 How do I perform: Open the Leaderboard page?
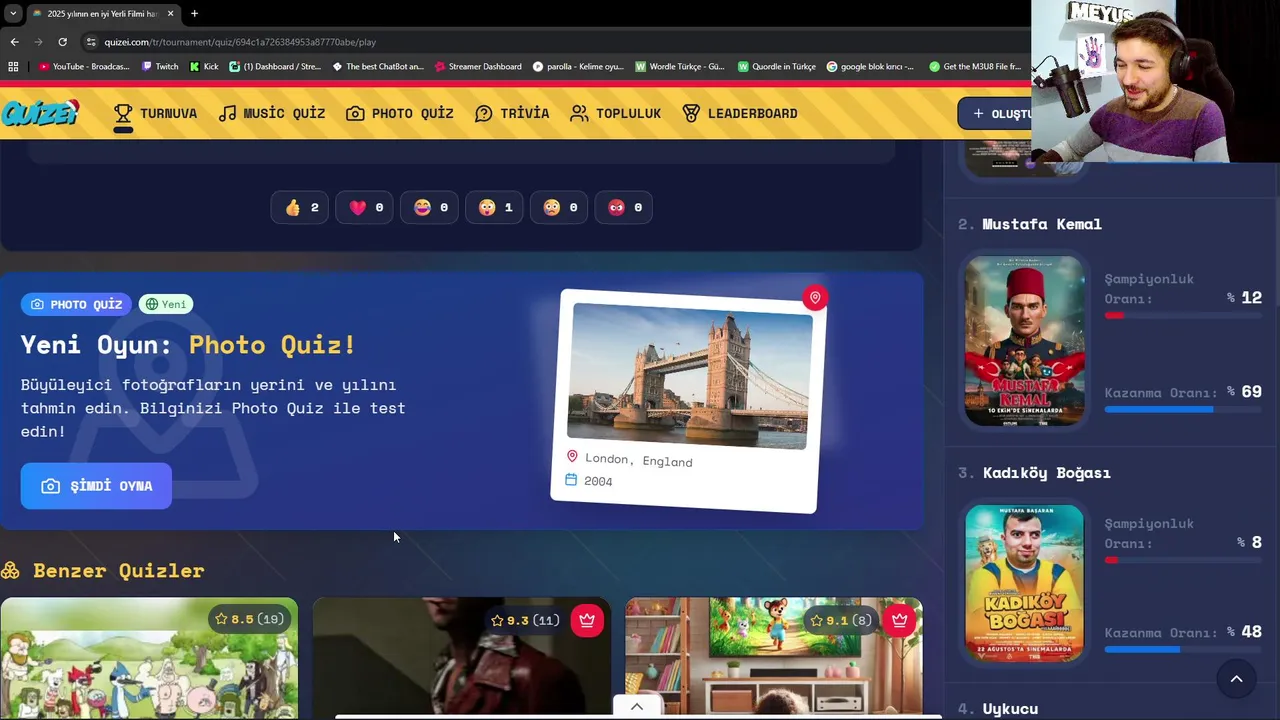740,113
